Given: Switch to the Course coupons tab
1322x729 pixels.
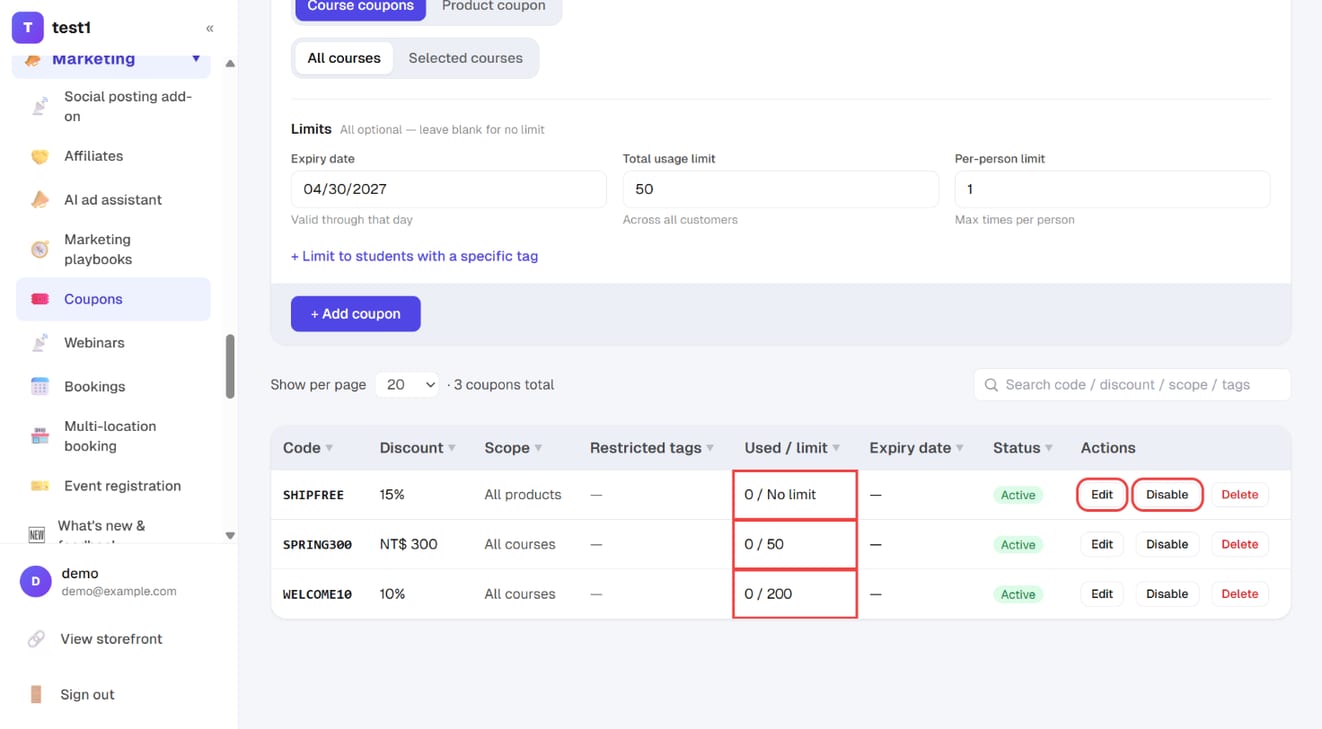Looking at the screenshot, I should tap(360, 8).
